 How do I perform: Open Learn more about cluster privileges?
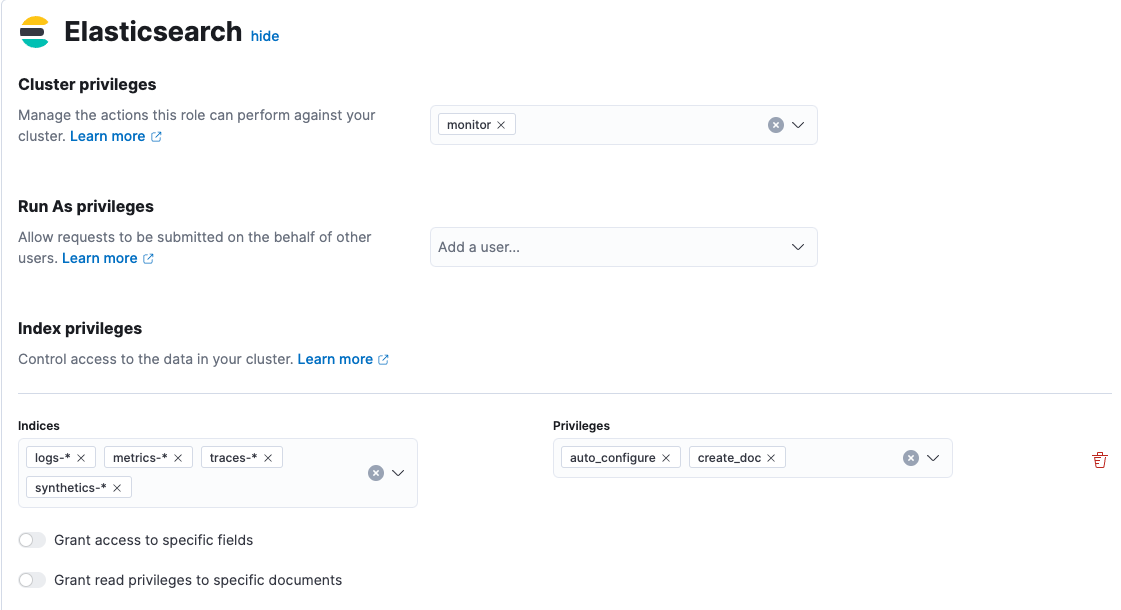[108, 136]
